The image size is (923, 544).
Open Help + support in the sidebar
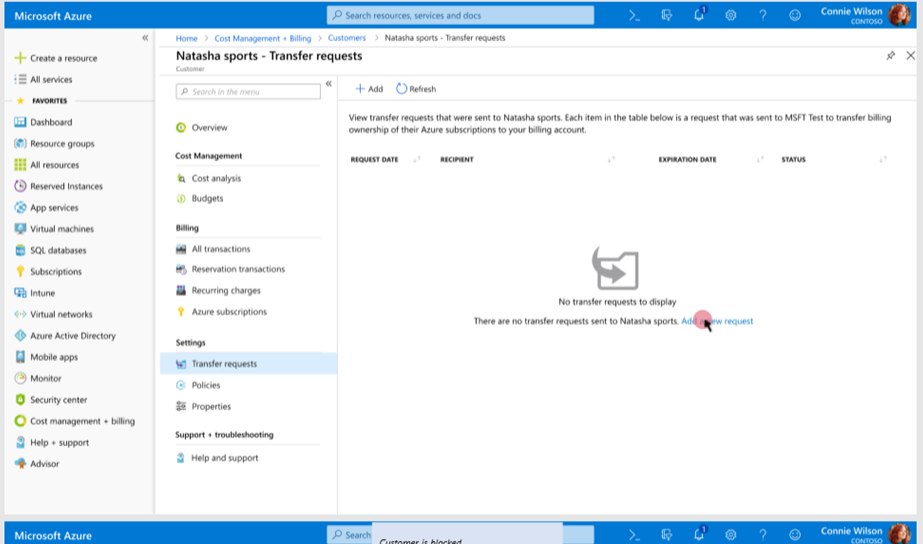click(x=52, y=442)
